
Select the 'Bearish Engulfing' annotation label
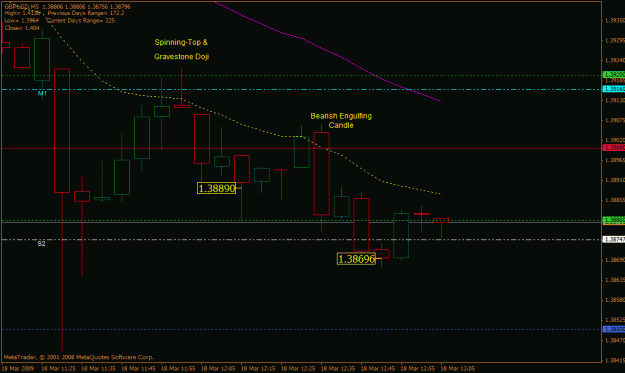click(x=341, y=116)
